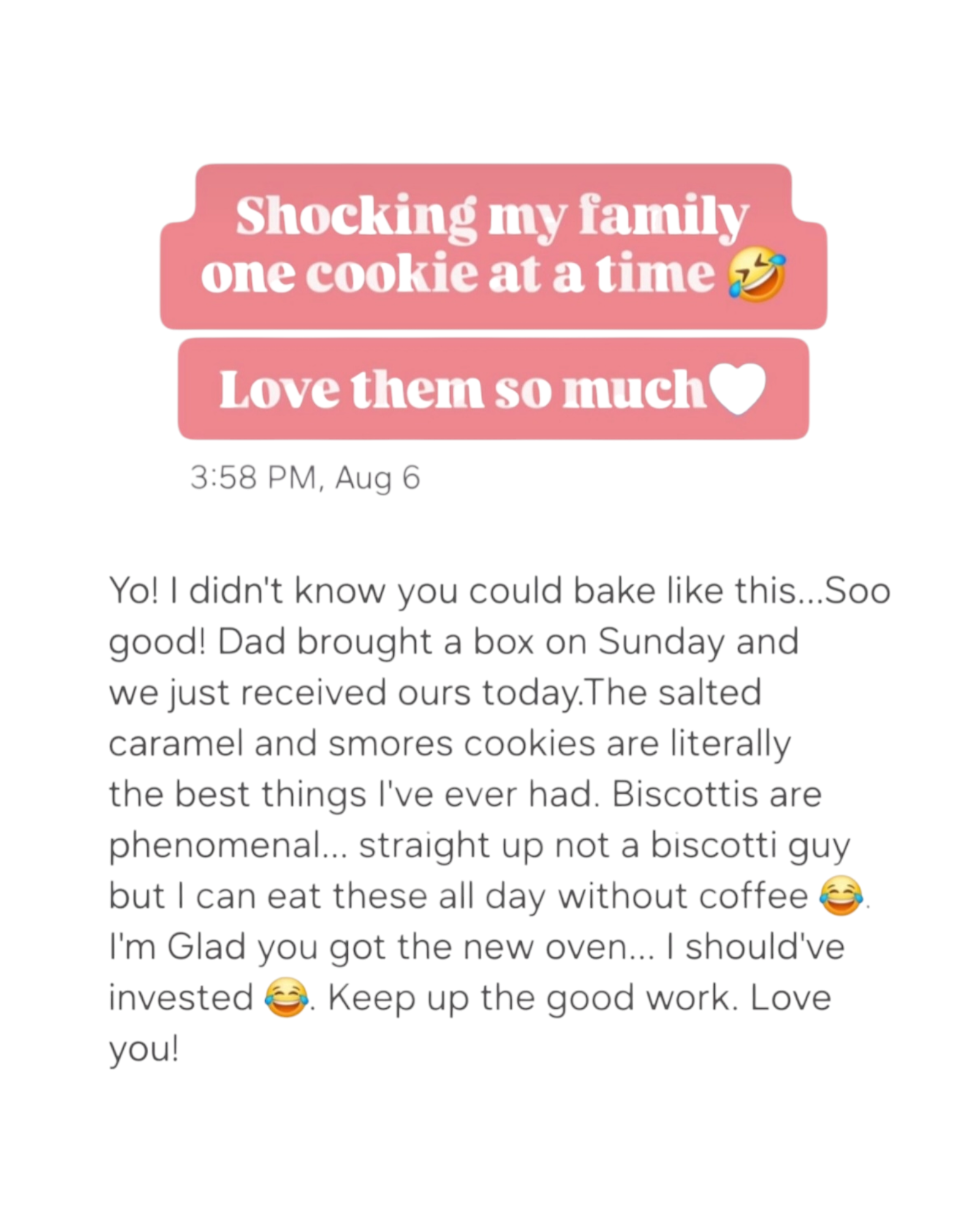980x1225 pixels.
Task: Tap the "Love them so much" caption
Action: click(x=462, y=390)
